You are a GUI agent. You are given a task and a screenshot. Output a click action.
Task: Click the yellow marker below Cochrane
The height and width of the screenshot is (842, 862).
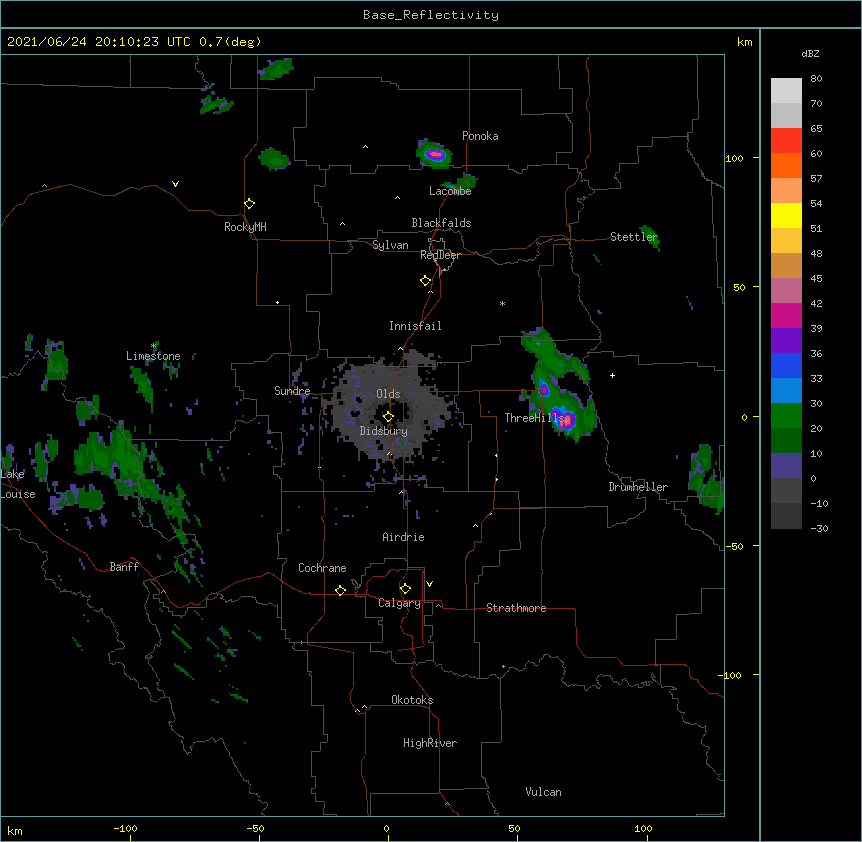[x=340, y=590]
